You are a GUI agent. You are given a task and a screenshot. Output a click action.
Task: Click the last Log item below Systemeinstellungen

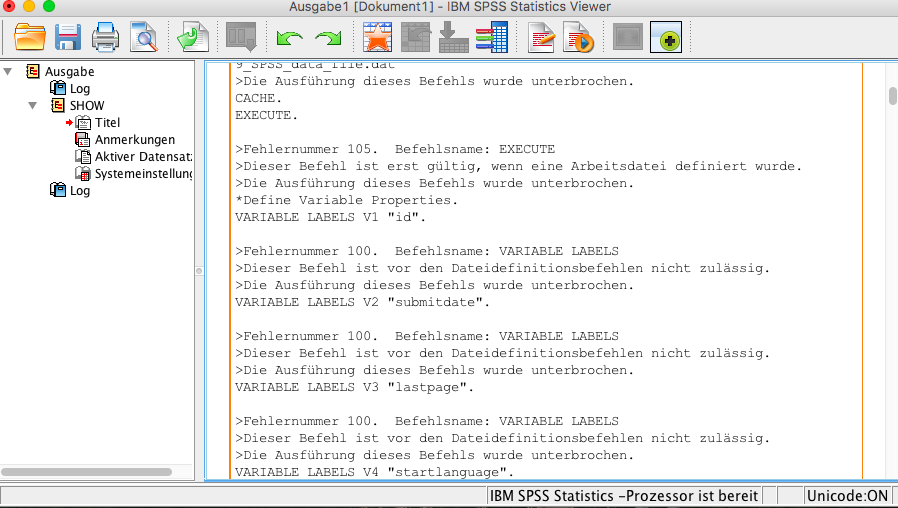coord(79,191)
